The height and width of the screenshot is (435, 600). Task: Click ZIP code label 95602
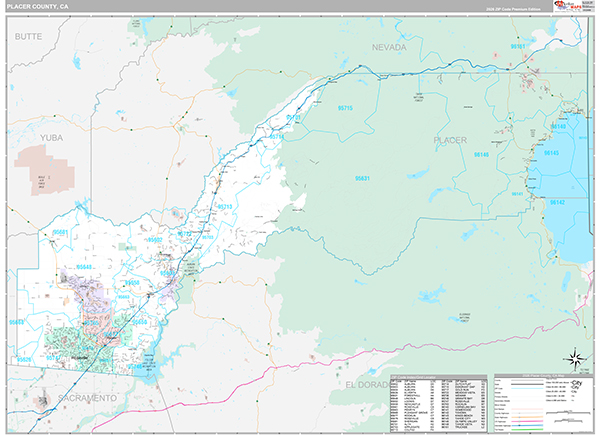pos(155,240)
